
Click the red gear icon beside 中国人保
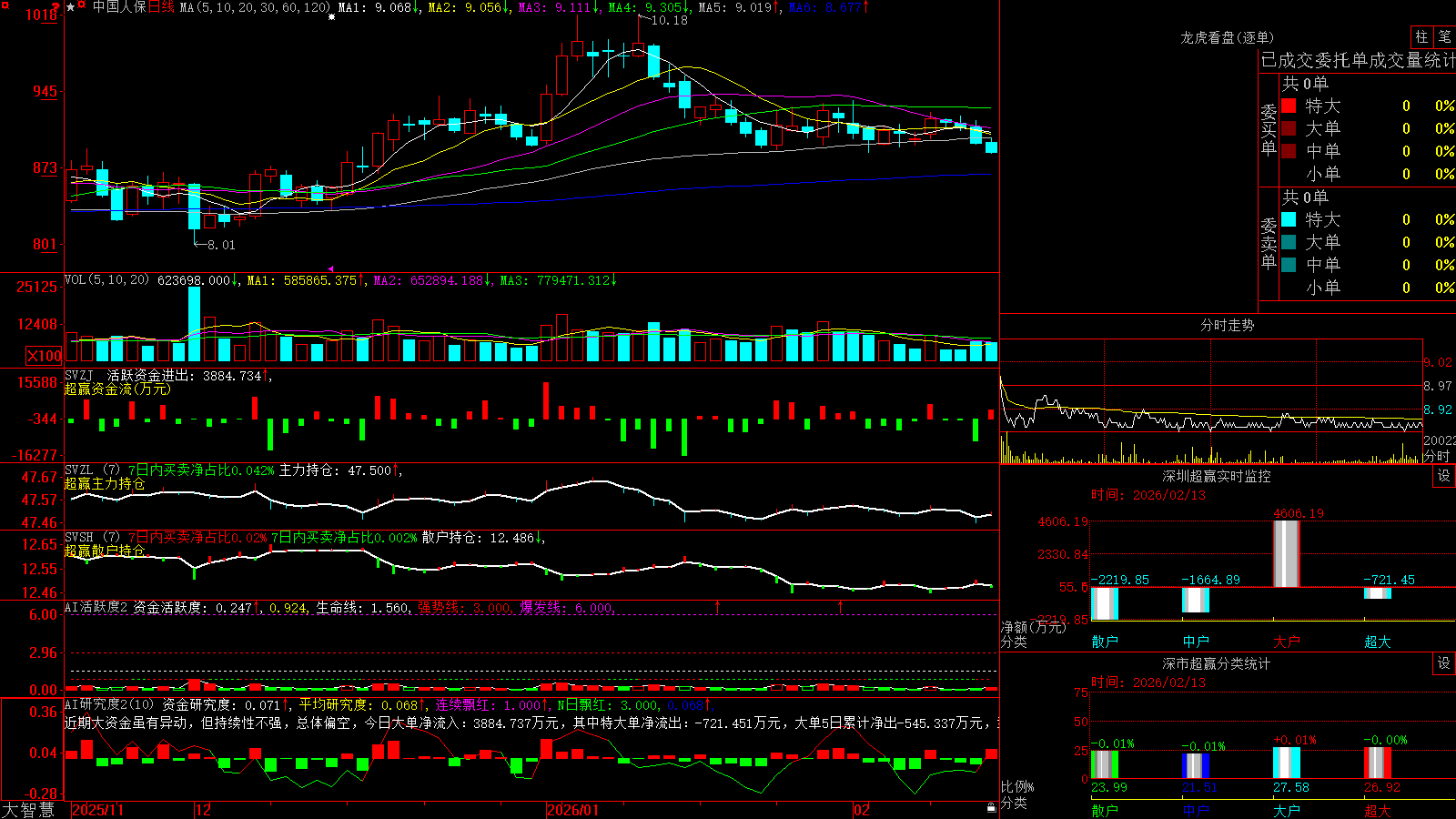81,5
